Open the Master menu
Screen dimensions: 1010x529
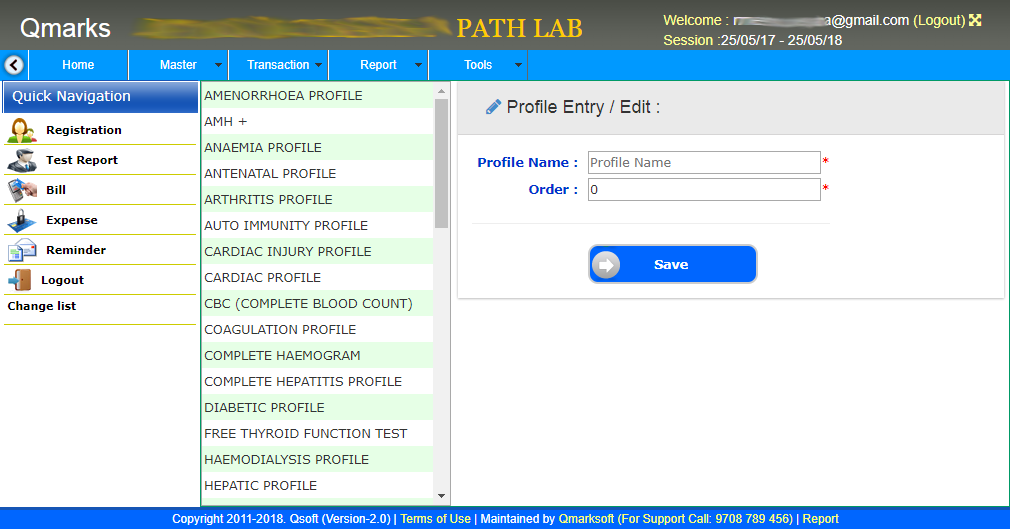178,65
